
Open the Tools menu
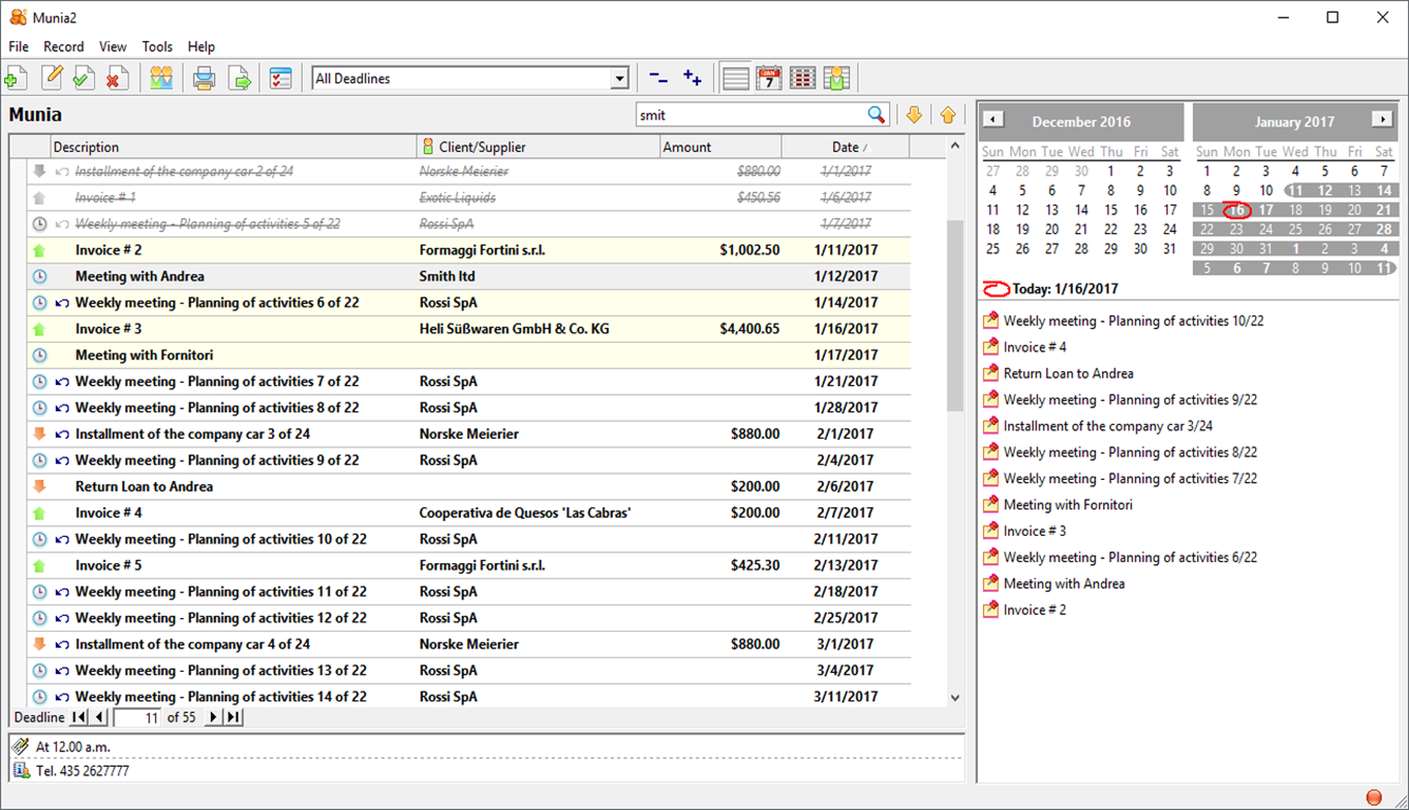point(157,47)
